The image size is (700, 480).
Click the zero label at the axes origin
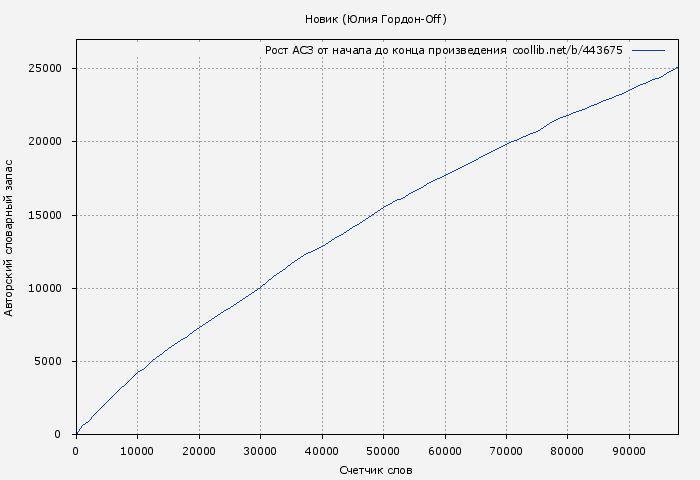pyautogui.click(x=76, y=451)
